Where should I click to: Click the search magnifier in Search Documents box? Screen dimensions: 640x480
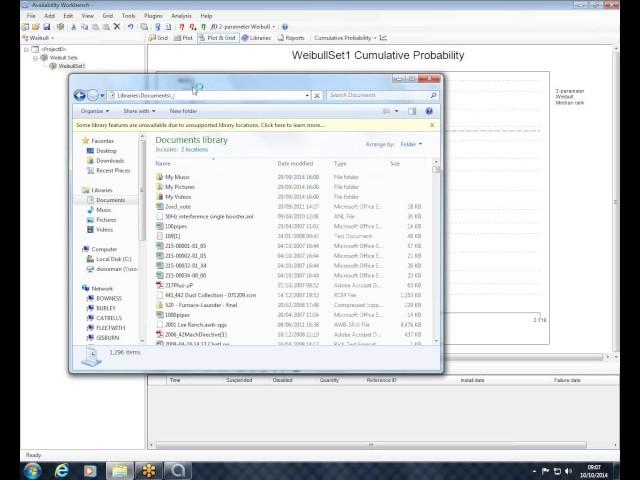pyautogui.click(x=433, y=95)
